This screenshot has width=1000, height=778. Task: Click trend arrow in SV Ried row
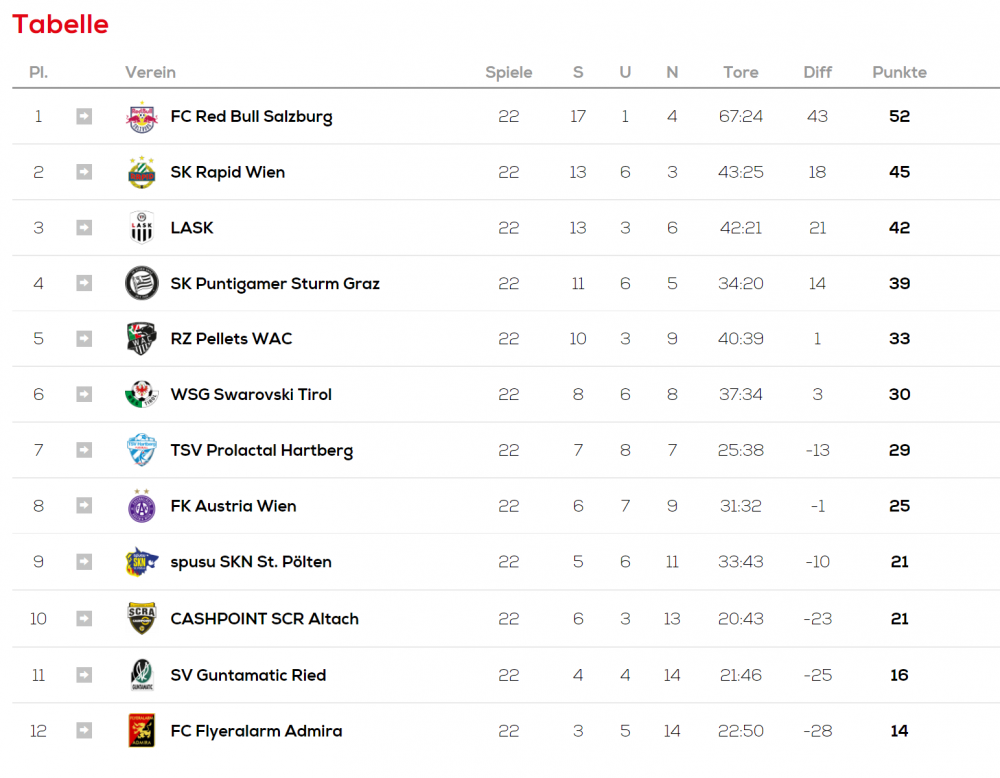coord(84,675)
